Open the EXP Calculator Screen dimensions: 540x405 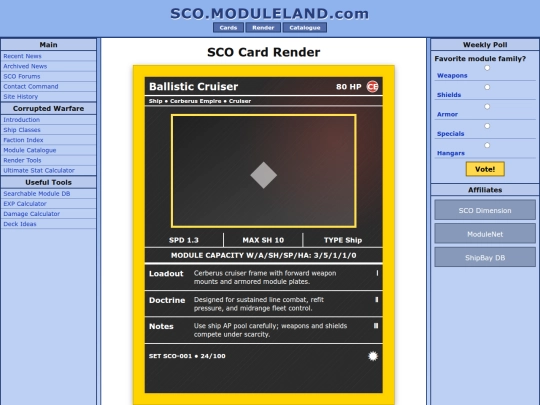[x=25, y=204]
